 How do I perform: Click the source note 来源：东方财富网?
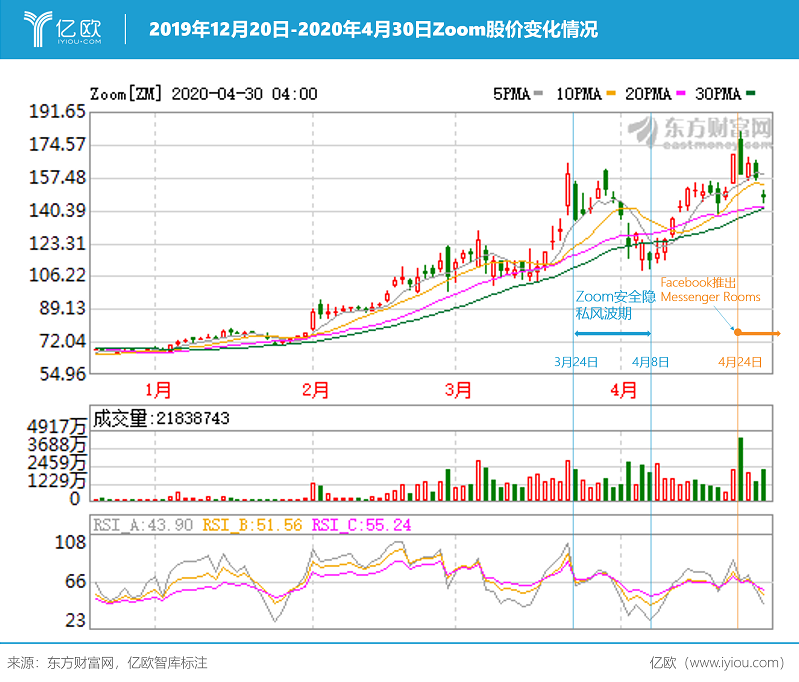(60, 663)
